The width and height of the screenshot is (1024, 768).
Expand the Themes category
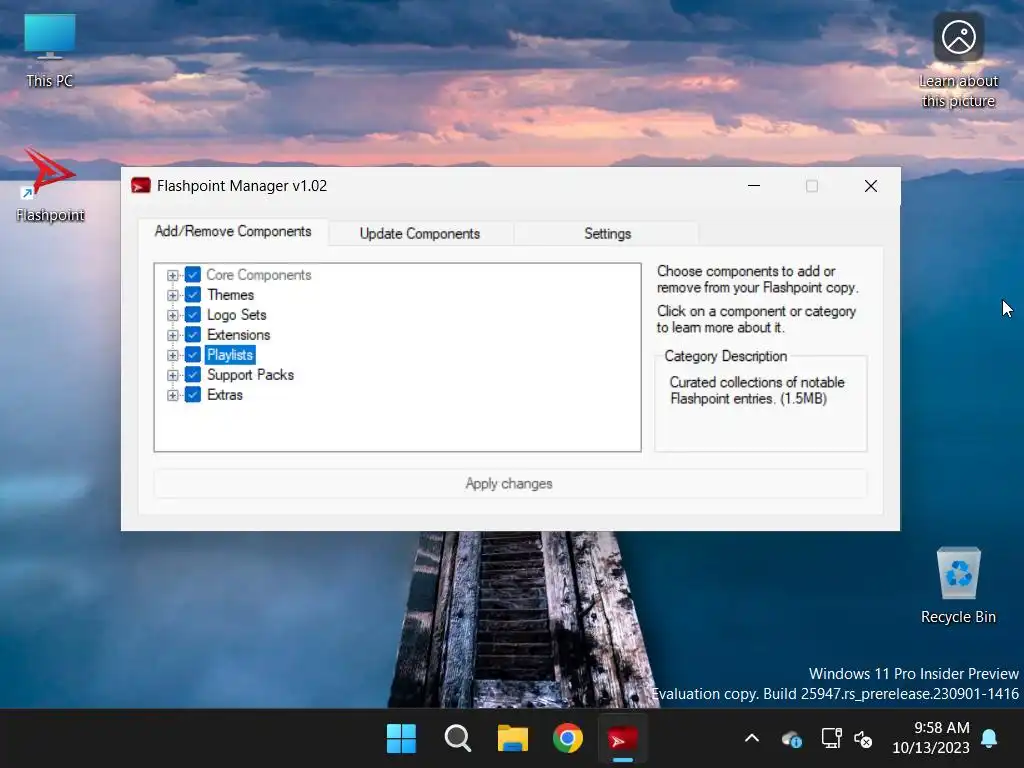point(172,295)
